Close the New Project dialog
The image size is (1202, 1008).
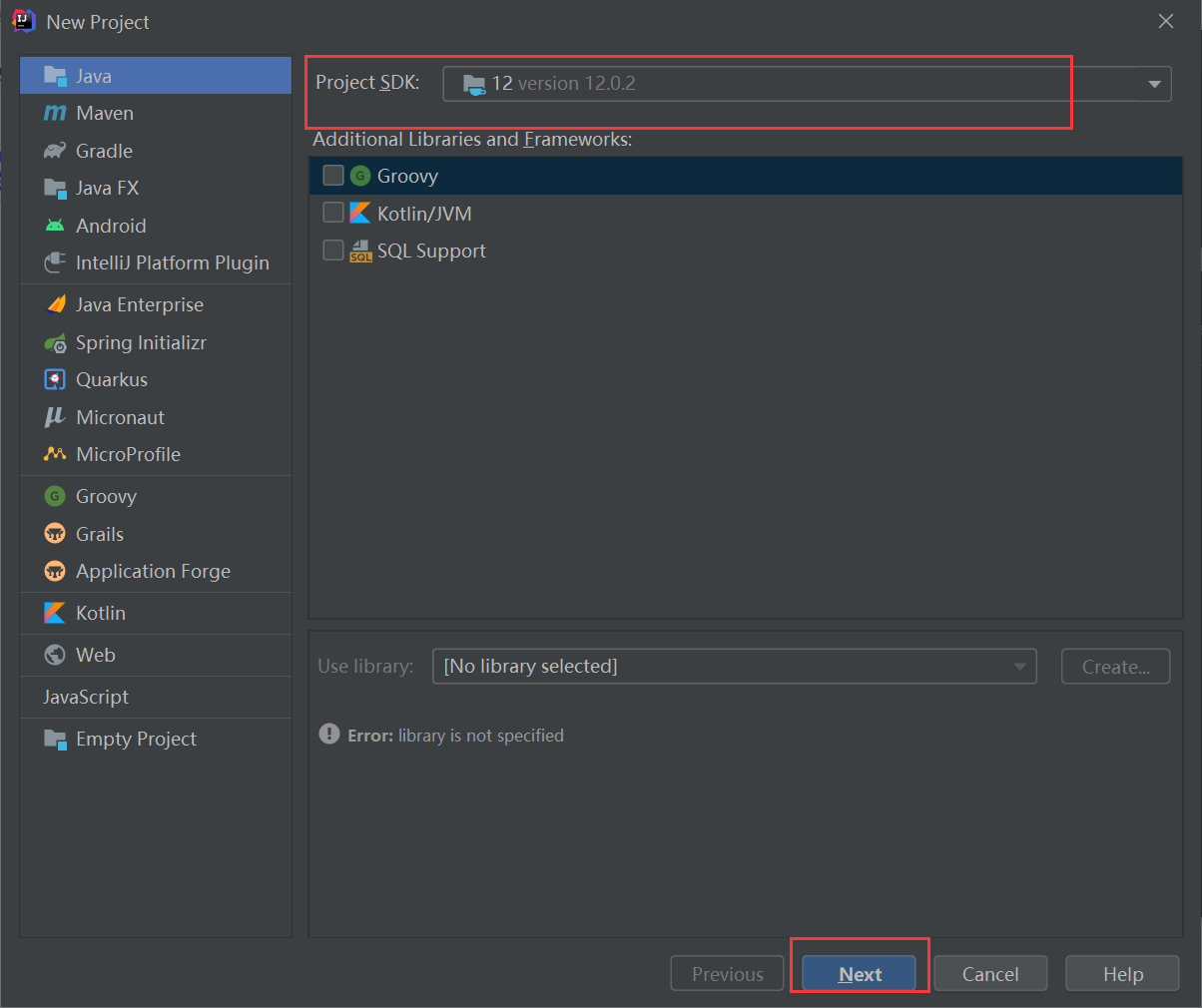pyautogui.click(x=1165, y=21)
